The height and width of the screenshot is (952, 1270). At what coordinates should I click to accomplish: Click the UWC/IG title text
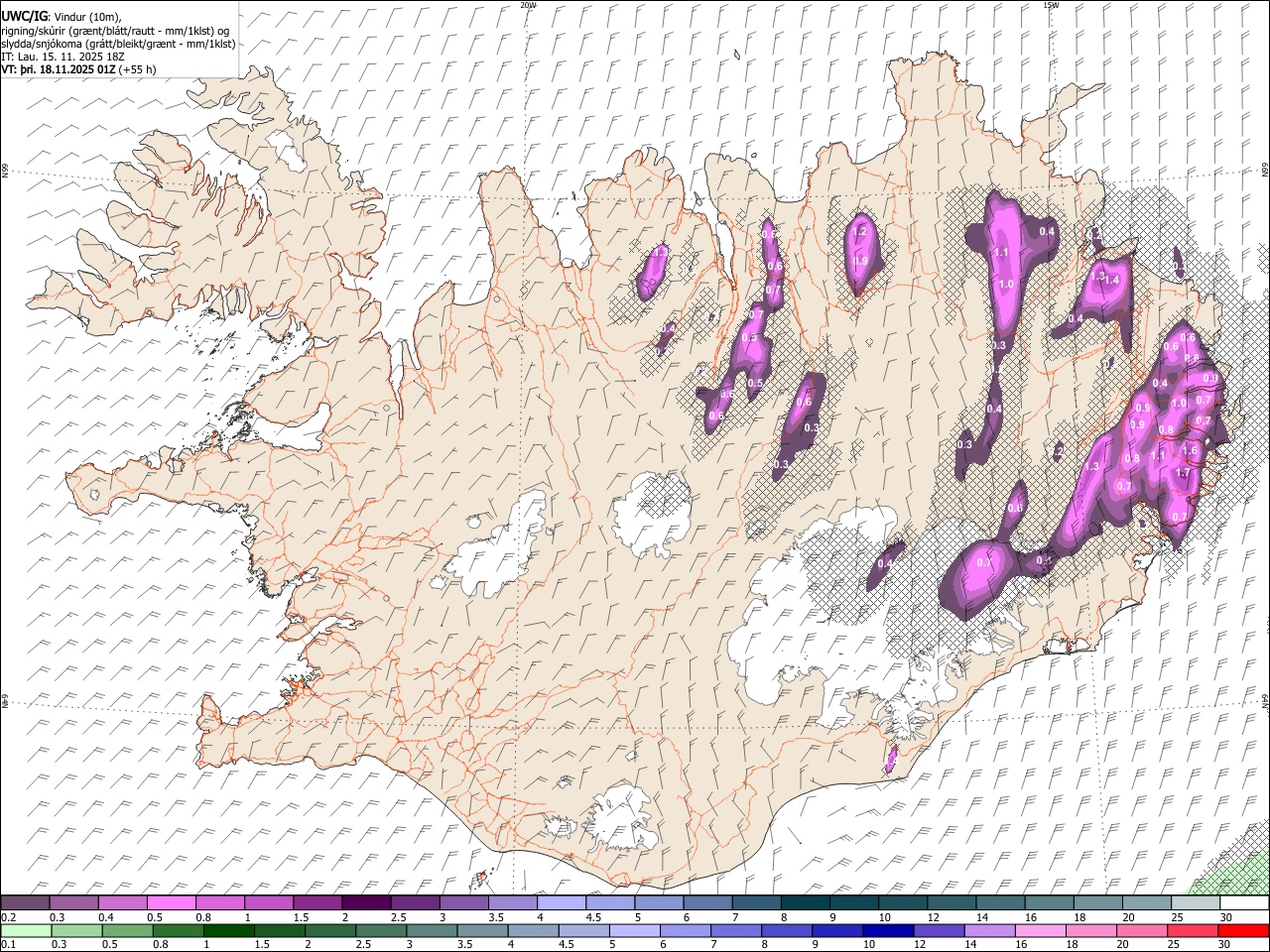24,15
